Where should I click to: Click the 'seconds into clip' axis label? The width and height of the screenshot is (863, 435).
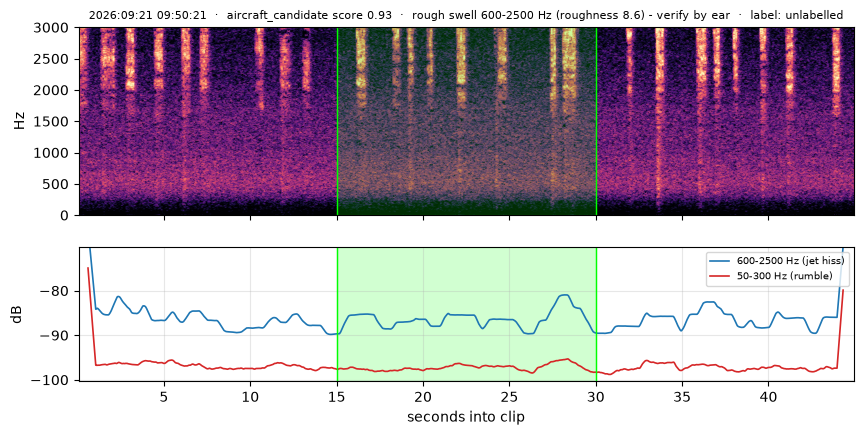point(466,417)
